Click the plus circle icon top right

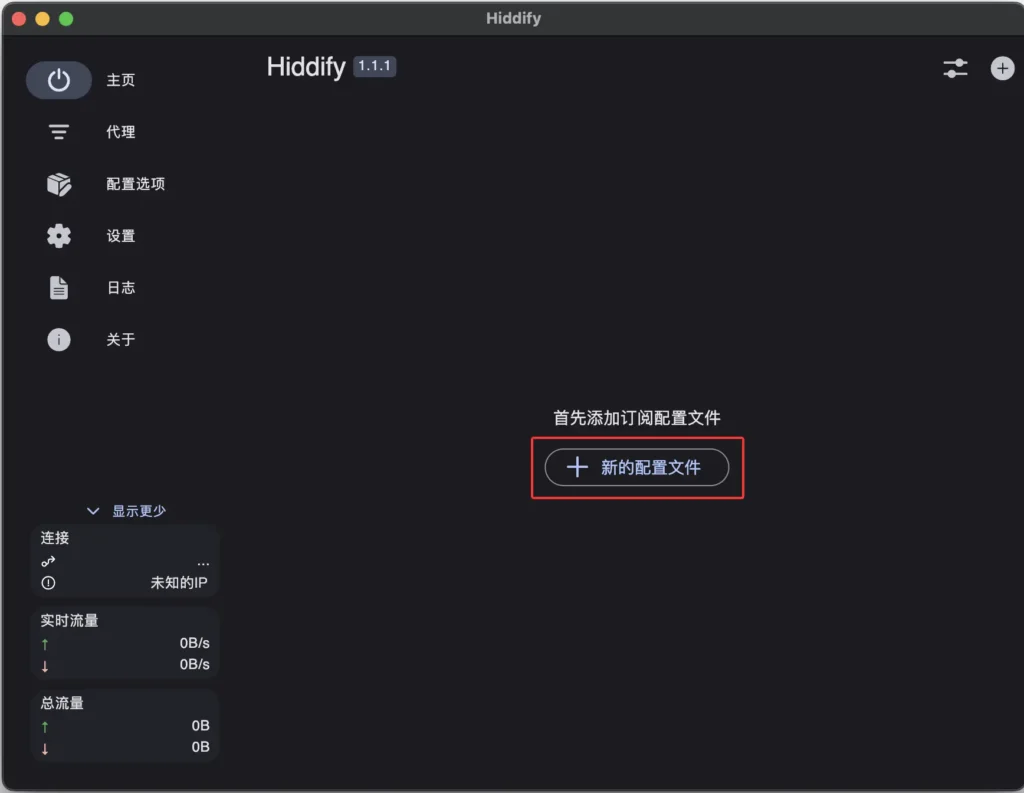[1002, 68]
